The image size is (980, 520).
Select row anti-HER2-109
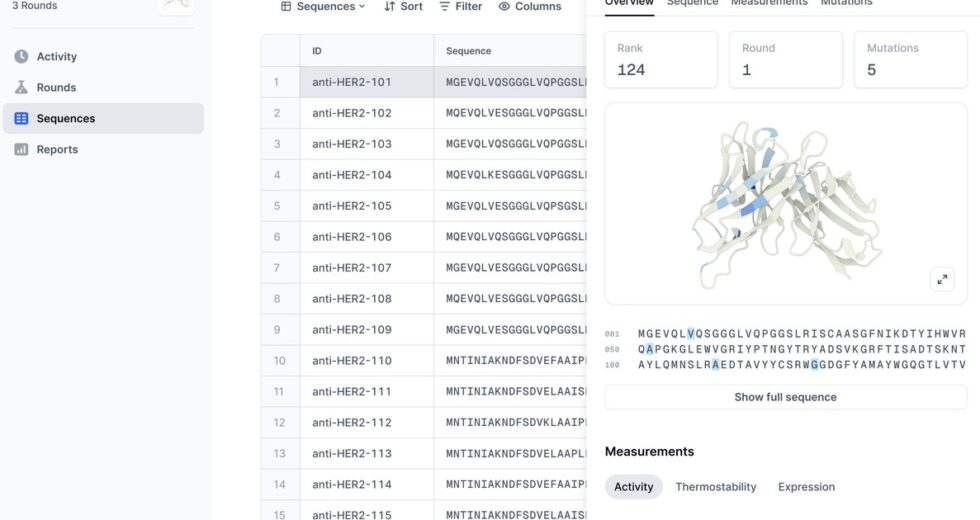(x=424, y=329)
